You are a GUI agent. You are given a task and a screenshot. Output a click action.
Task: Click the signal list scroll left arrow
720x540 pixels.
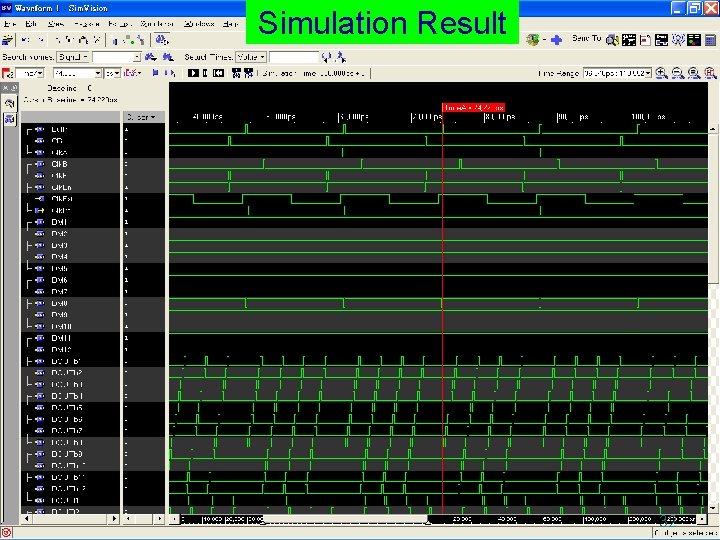(x=27, y=518)
